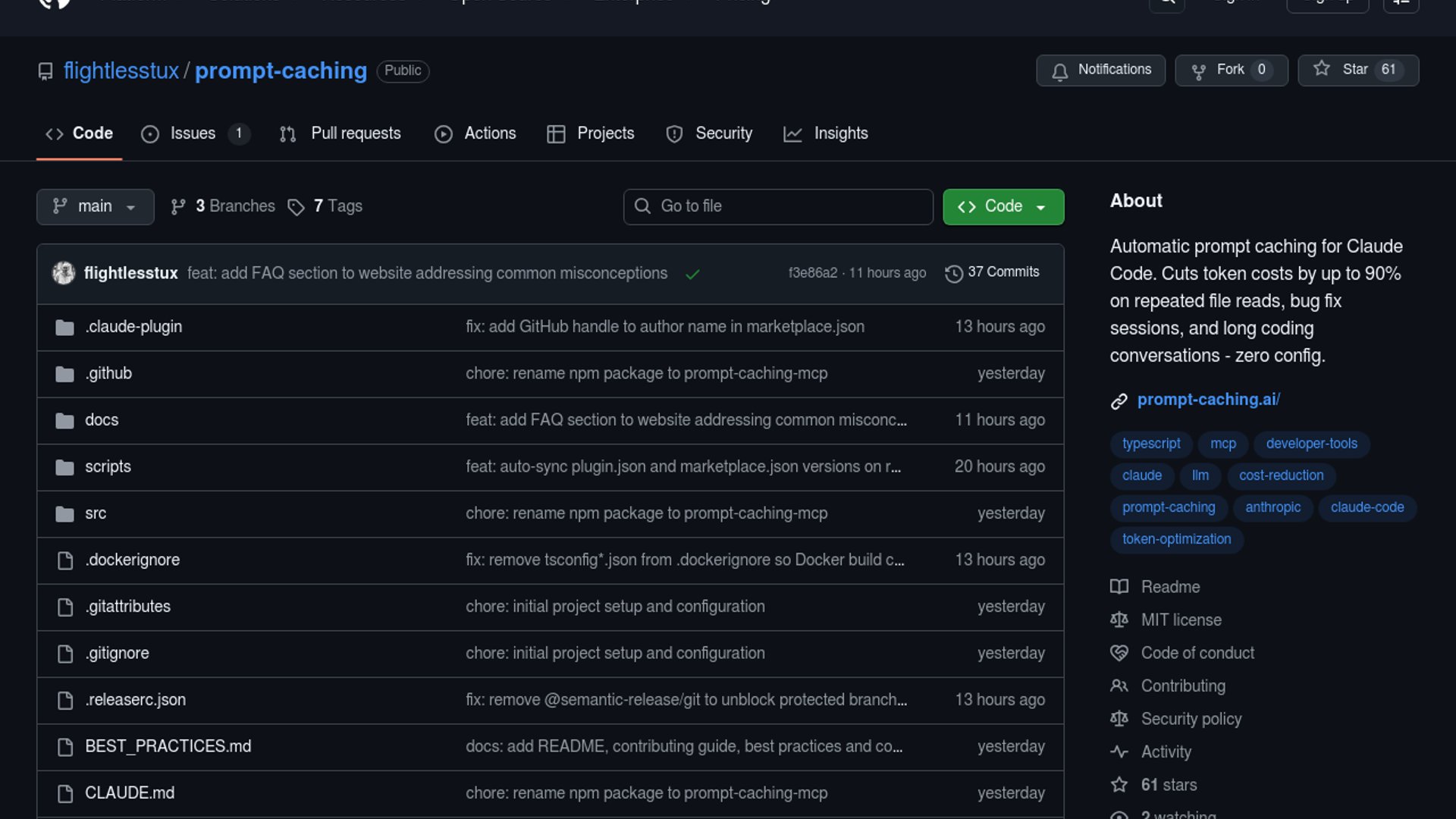Click the tag icon beside 7 Tags
The height and width of the screenshot is (819, 1456).
point(296,207)
